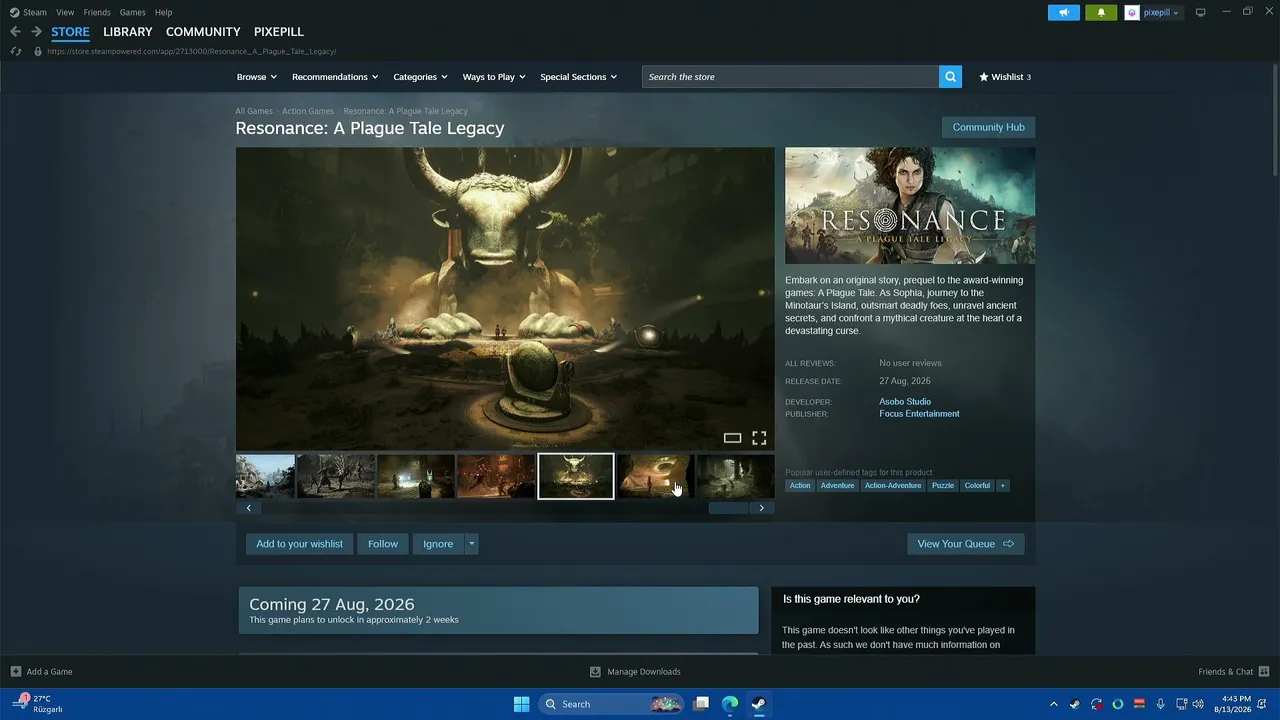Select the first snowy landscape thumbnail
The width and height of the screenshot is (1280, 720).
tap(265, 476)
